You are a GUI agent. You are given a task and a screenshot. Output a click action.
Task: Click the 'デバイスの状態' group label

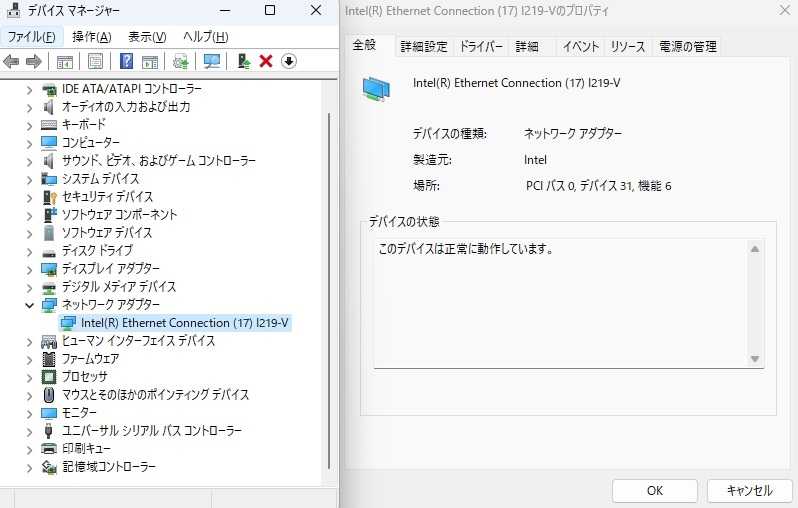pyautogui.click(x=403, y=221)
